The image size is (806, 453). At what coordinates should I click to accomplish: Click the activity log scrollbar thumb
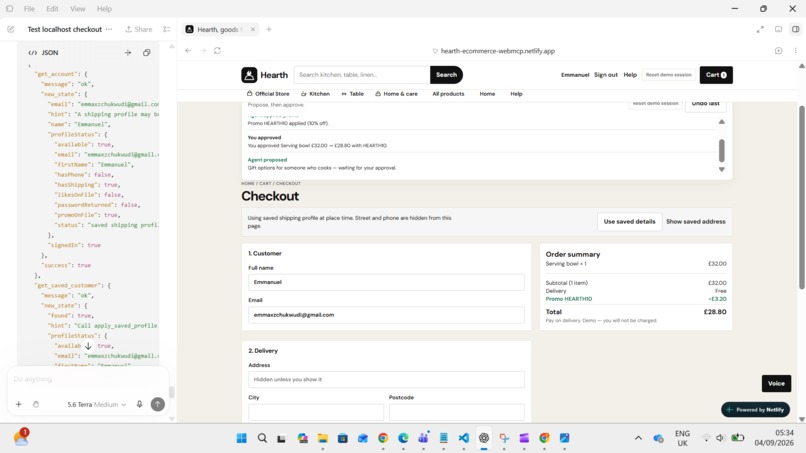pos(722,150)
